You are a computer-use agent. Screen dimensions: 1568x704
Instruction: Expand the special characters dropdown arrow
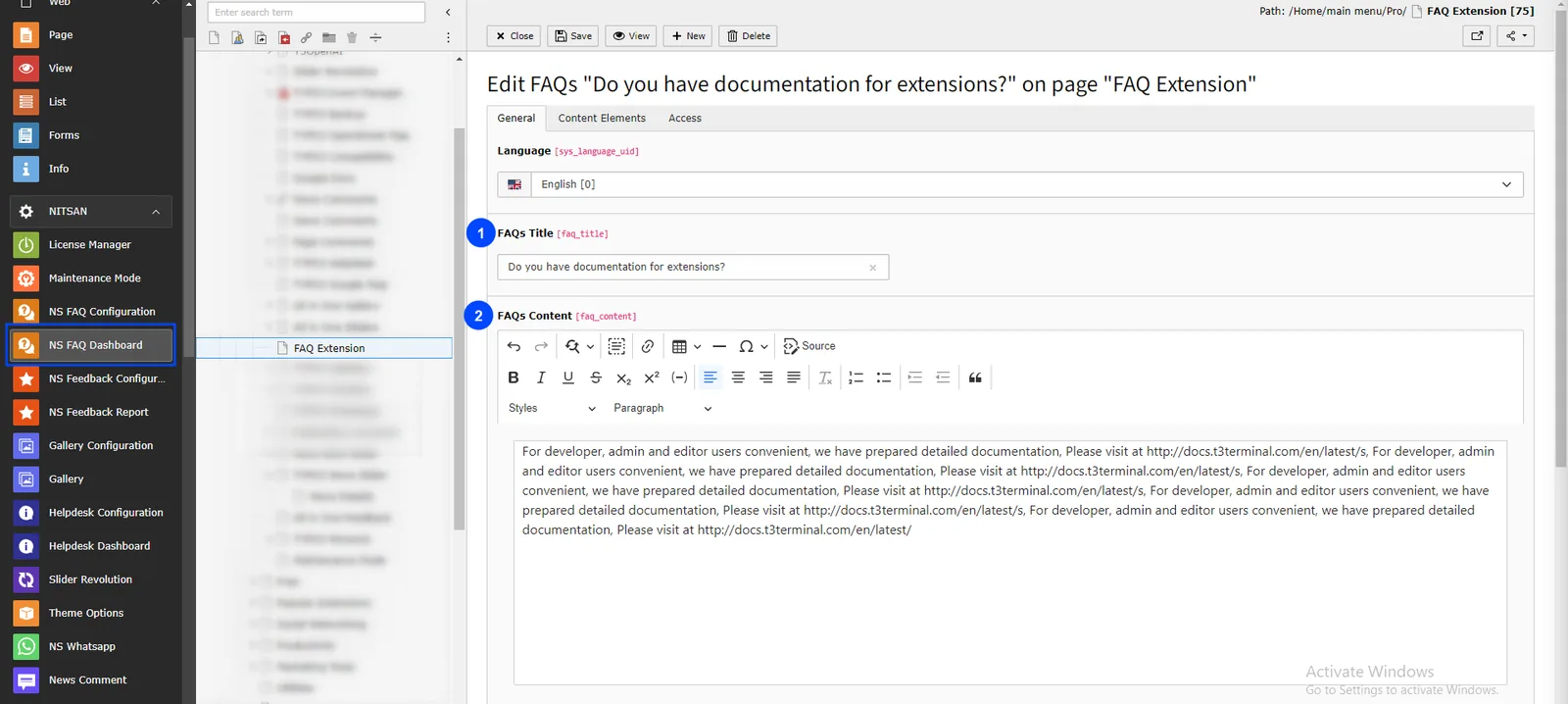coord(764,346)
